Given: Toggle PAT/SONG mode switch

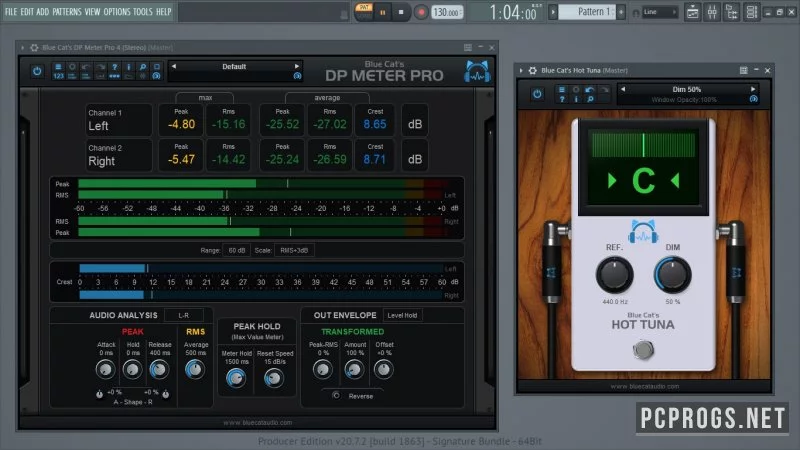Looking at the screenshot, I should (x=364, y=11).
